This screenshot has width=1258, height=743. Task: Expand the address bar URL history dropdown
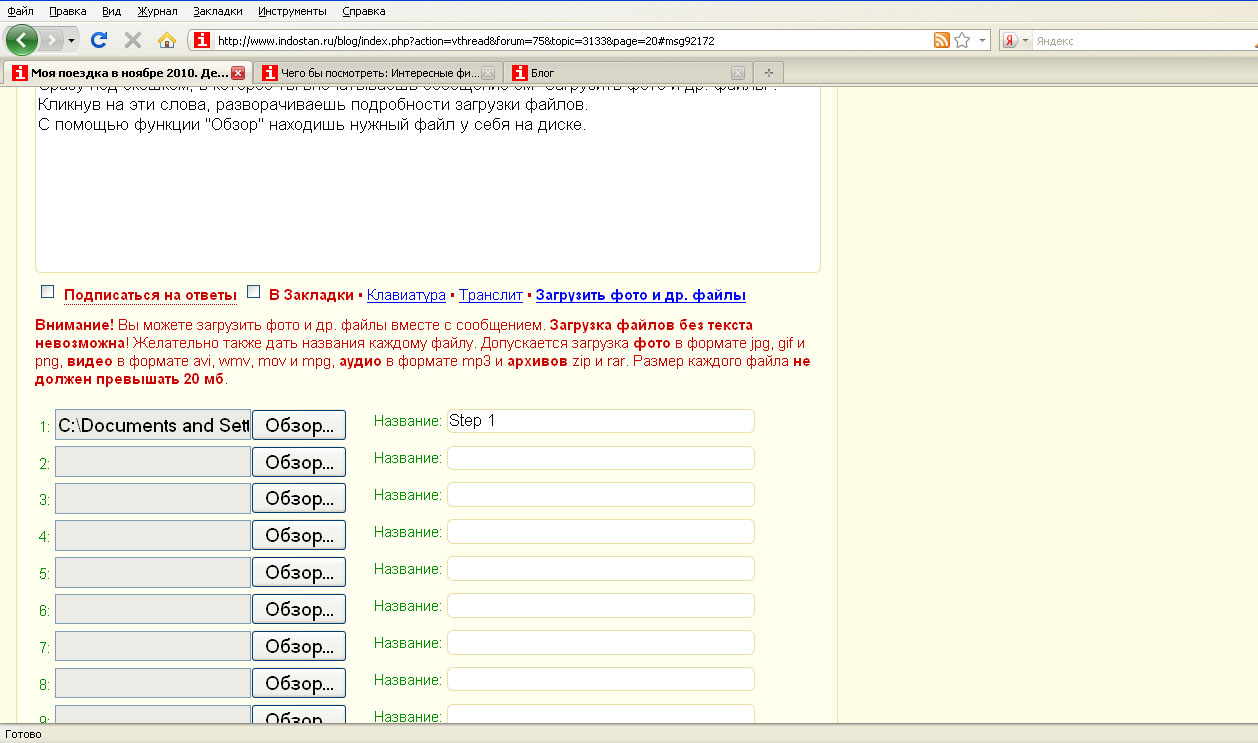tap(983, 41)
